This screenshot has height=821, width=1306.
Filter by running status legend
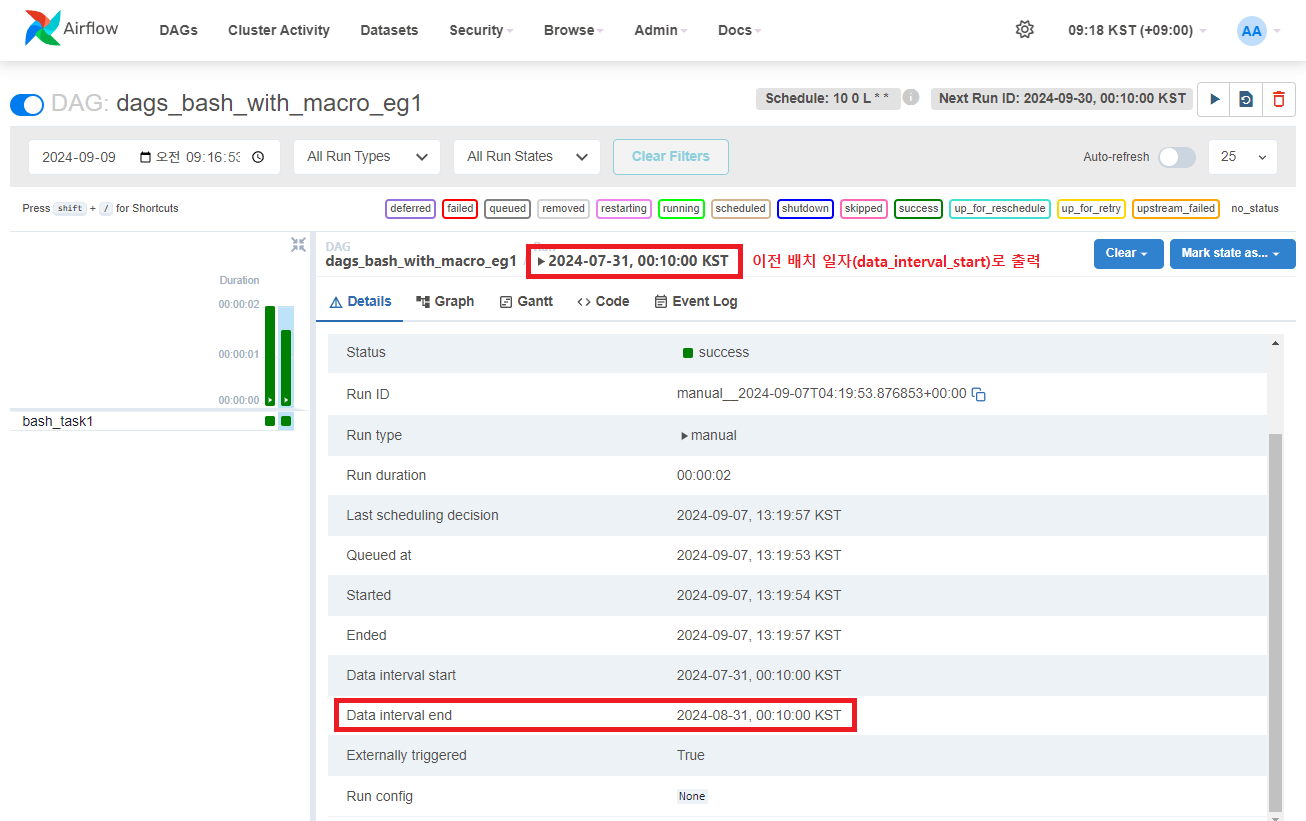[x=681, y=209]
